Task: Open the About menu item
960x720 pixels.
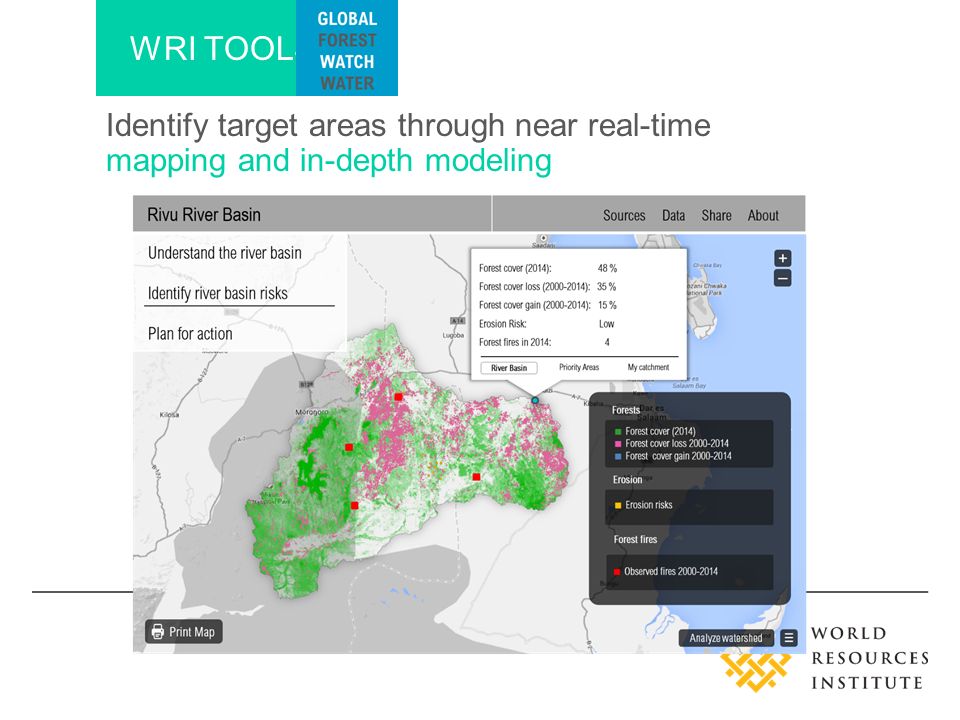Action: tap(763, 216)
